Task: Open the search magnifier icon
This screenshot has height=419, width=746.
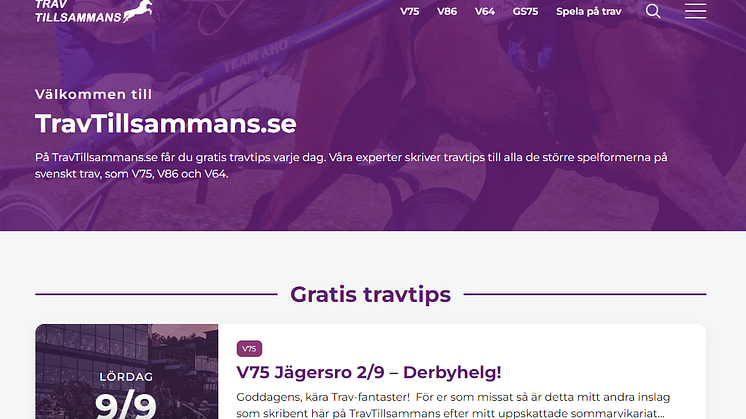Action: click(x=653, y=11)
